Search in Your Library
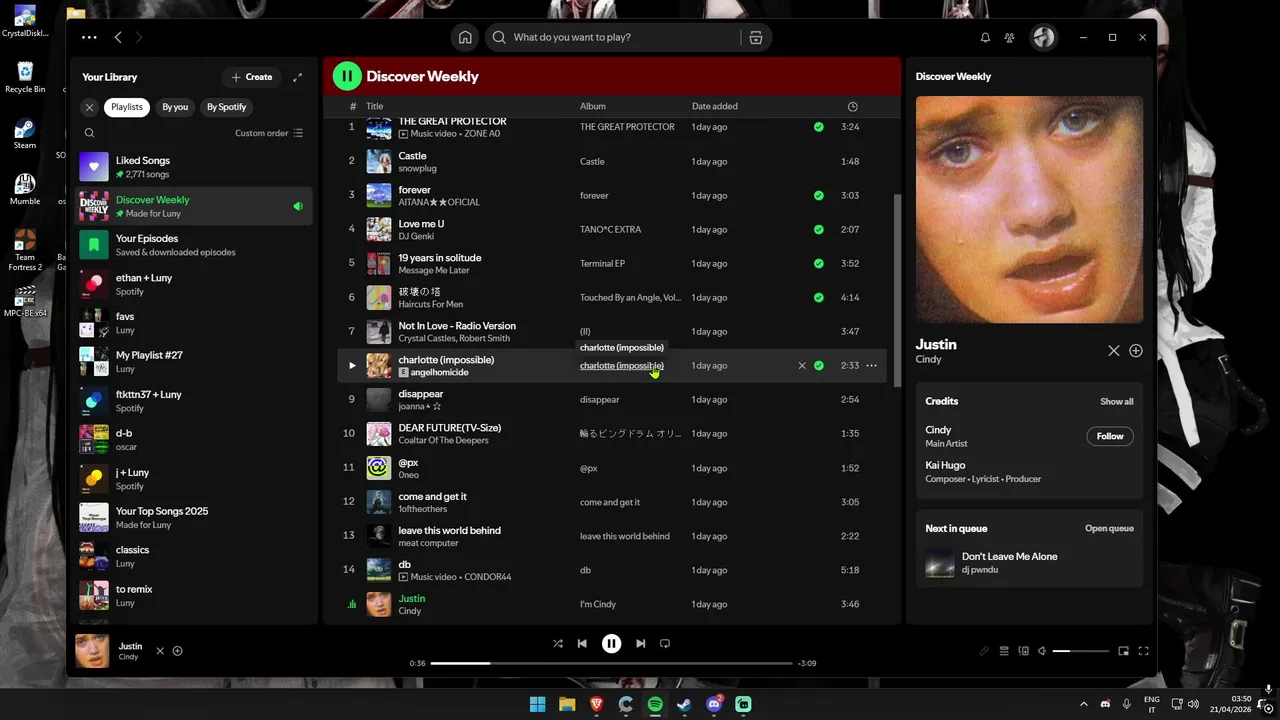The width and height of the screenshot is (1280, 720). pyautogui.click(x=89, y=133)
